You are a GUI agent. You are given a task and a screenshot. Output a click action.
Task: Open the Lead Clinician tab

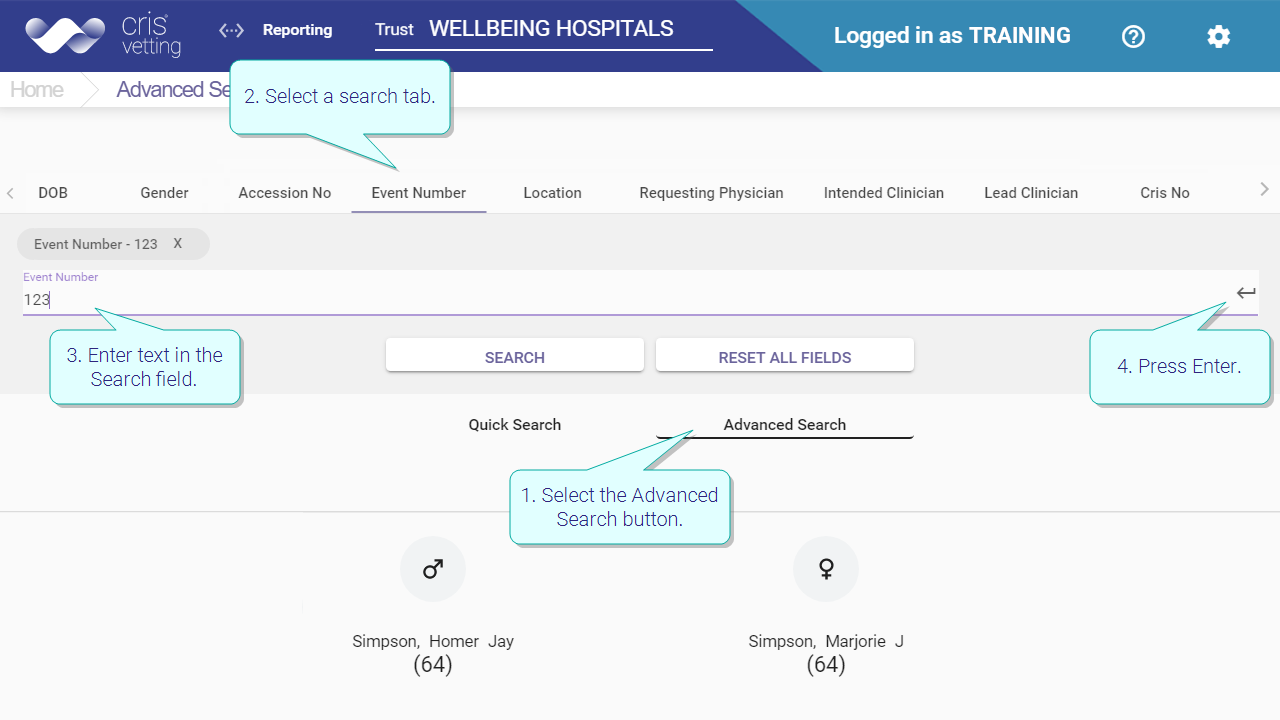click(x=1031, y=193)
